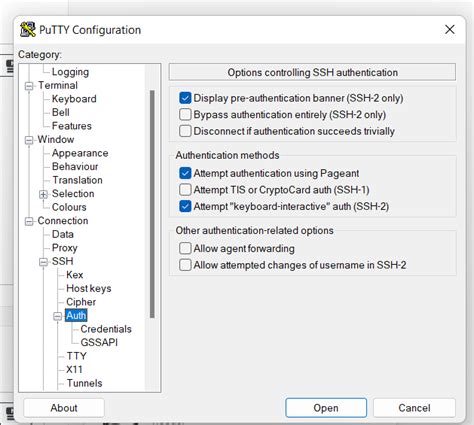
Task: Open the Tunnels category
Action: (x=84, y=383)
